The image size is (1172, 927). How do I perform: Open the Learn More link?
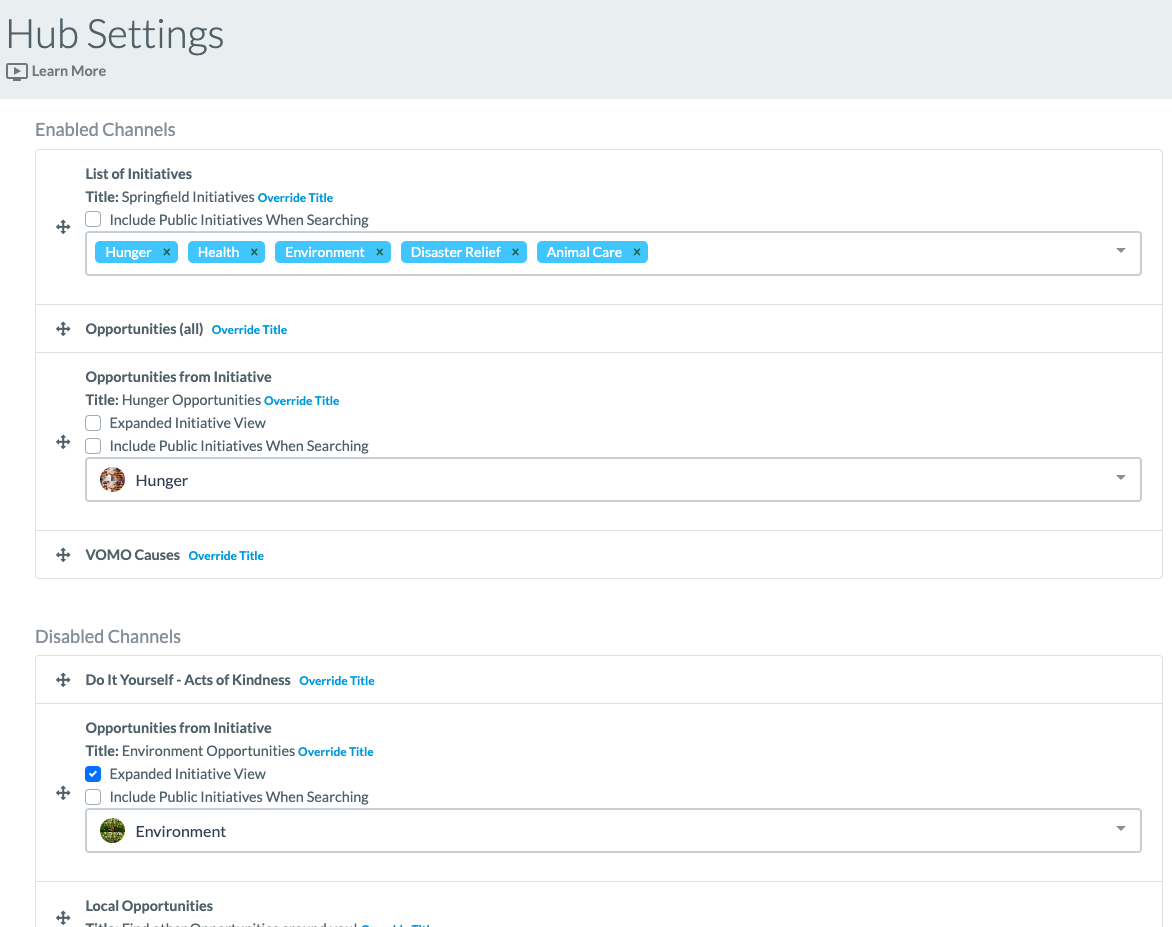click(69, 71)
